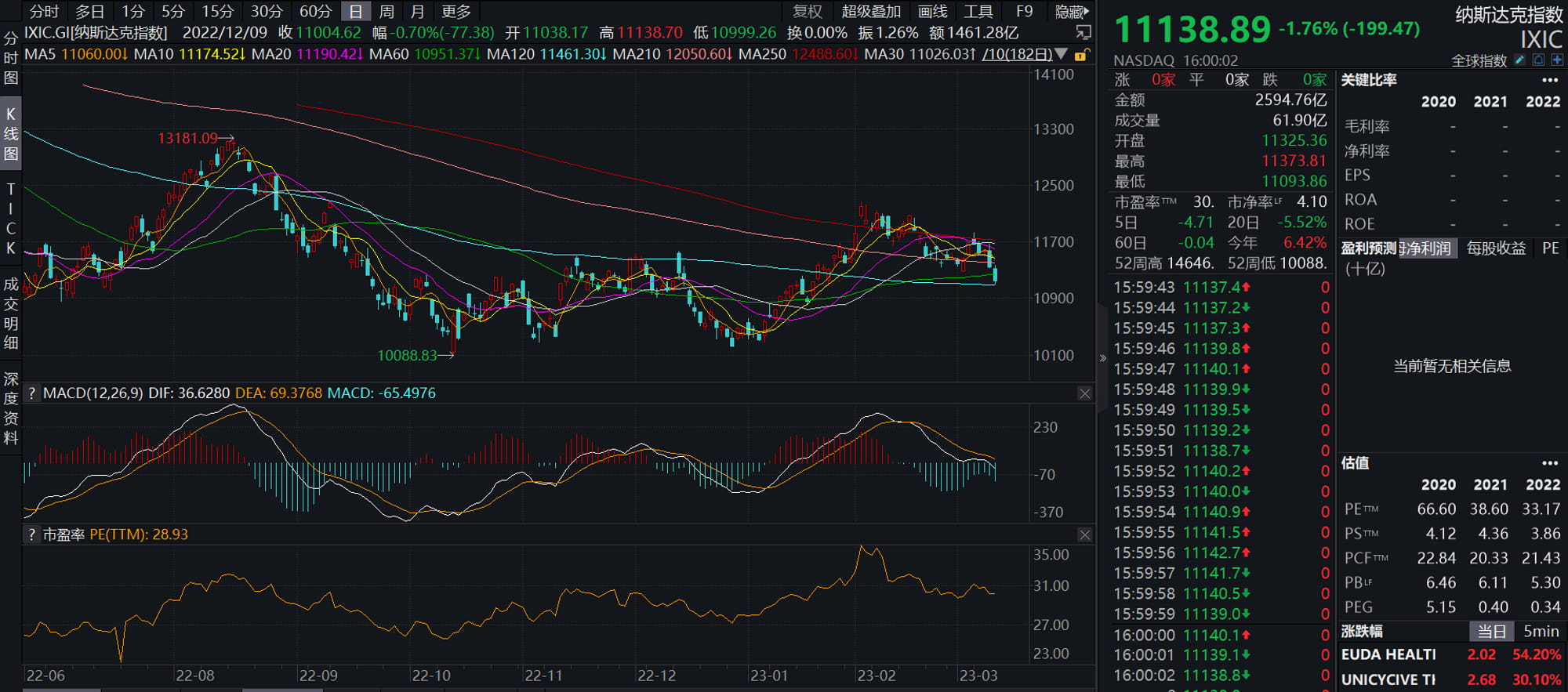Close the 市盈率 PE indicator panel

click(x=1084, y=534)
